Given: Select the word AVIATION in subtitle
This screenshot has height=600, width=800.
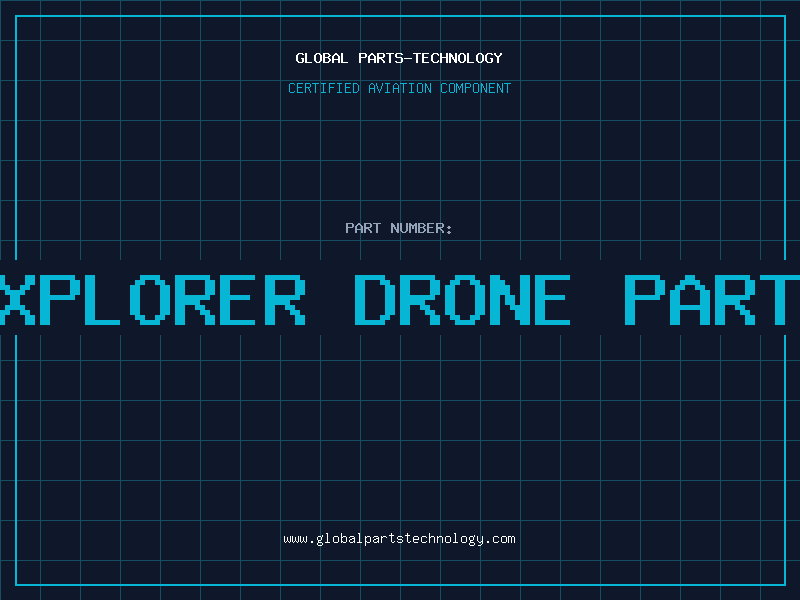Looking at the screenshot, I should tap(400, 88).
